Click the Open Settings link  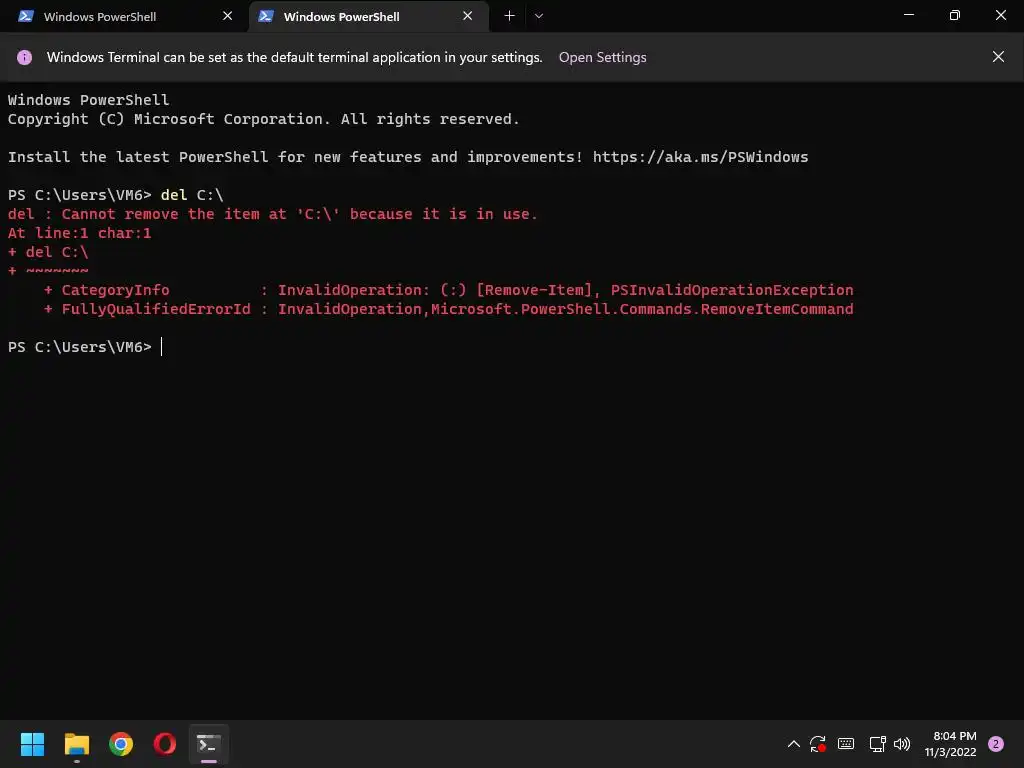(603, 57)
